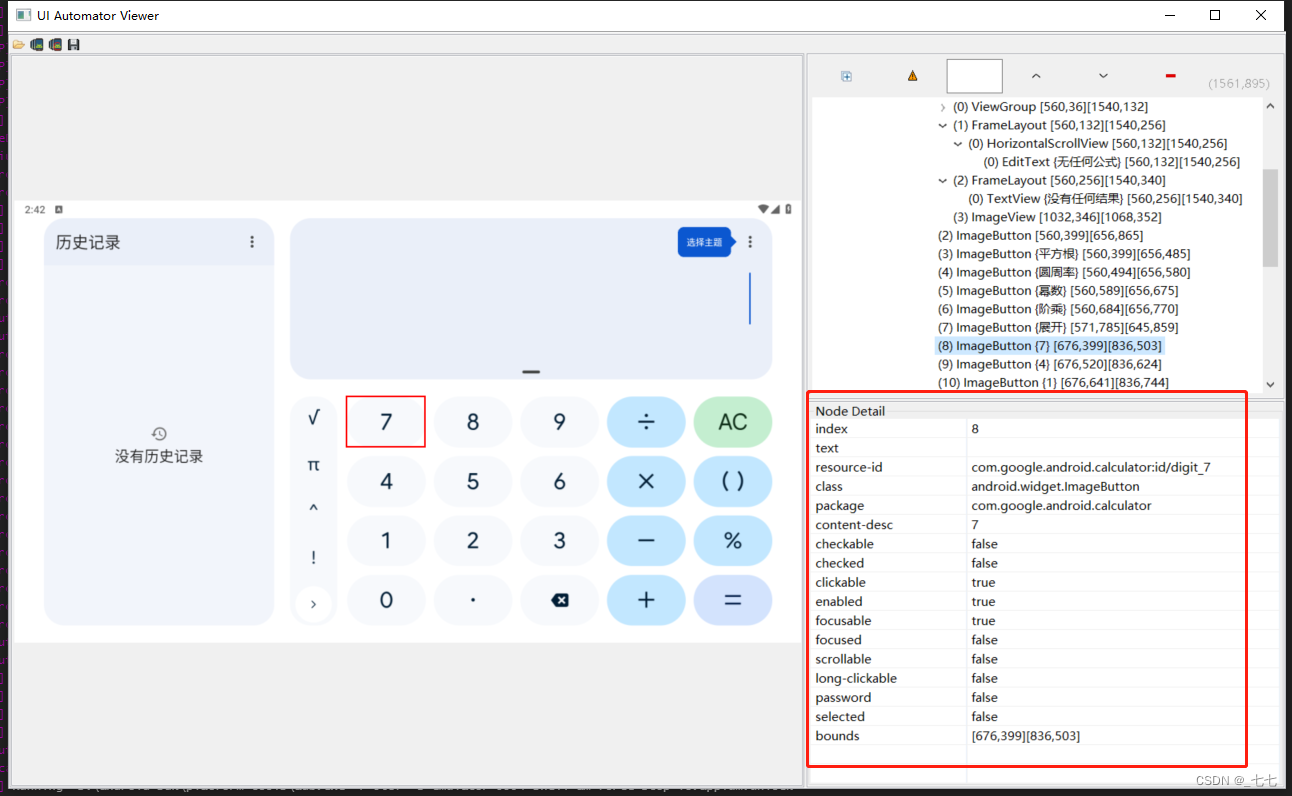Click Expand All icon above the tree

click(846, 76)
